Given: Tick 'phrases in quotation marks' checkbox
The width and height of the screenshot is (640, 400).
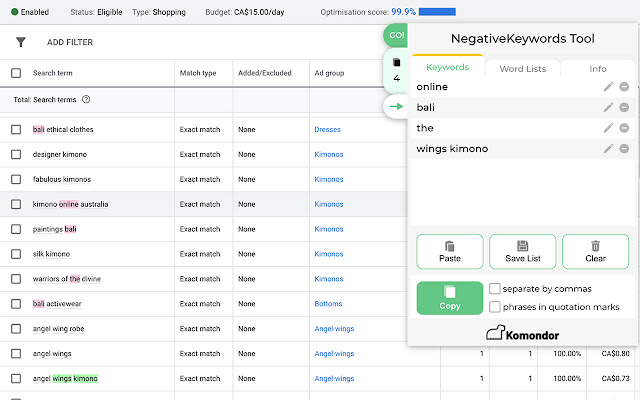Looking at the screenshot, I should [x=495, y=307].
